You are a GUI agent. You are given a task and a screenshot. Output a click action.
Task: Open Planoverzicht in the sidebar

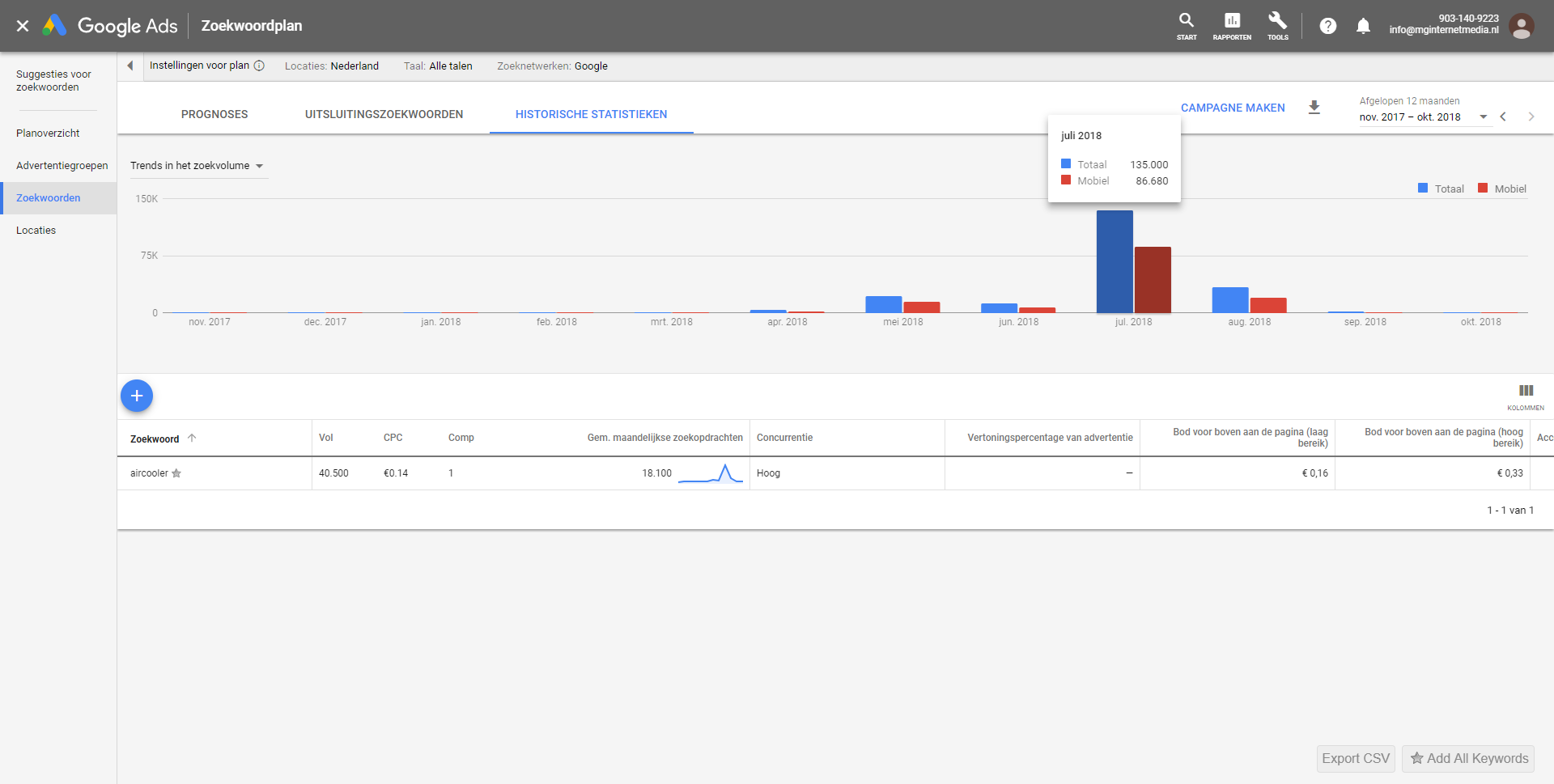point(48,133)
